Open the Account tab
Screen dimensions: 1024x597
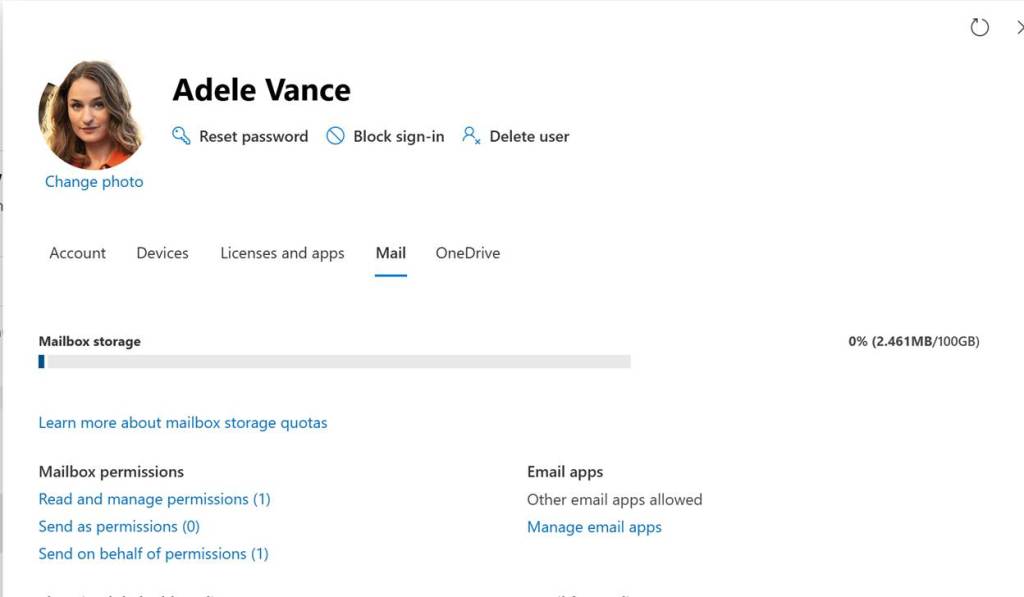click(77, 253)
